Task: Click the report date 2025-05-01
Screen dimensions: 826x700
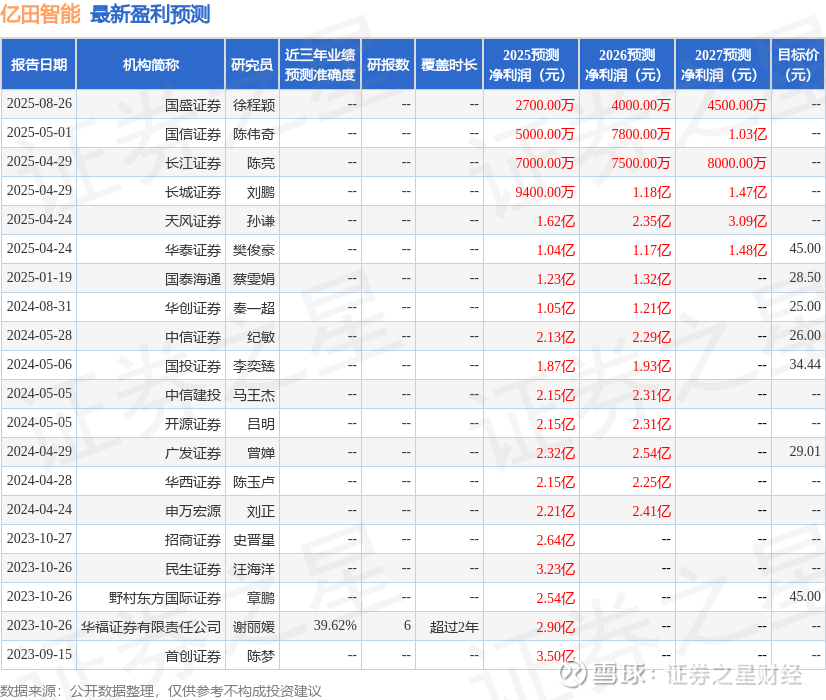Action: [x=39, y=132]
